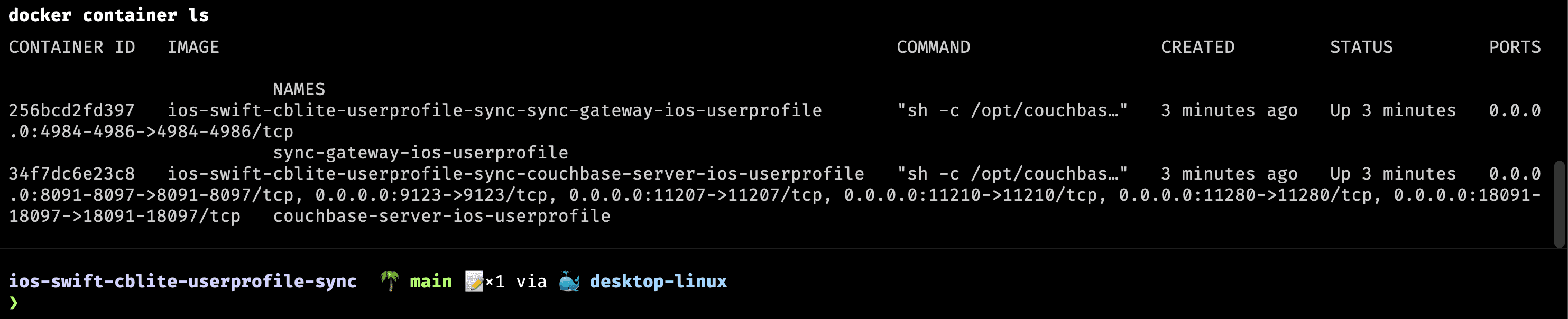Viewport: 1568px width, 319px height.
Task: Click the 'docker container ls' command text
Action: click(109, 15)
